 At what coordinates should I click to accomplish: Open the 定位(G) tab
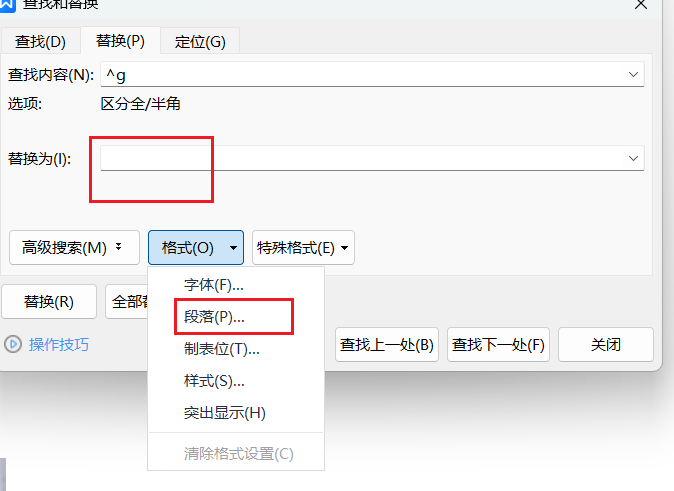click(200, 41)
